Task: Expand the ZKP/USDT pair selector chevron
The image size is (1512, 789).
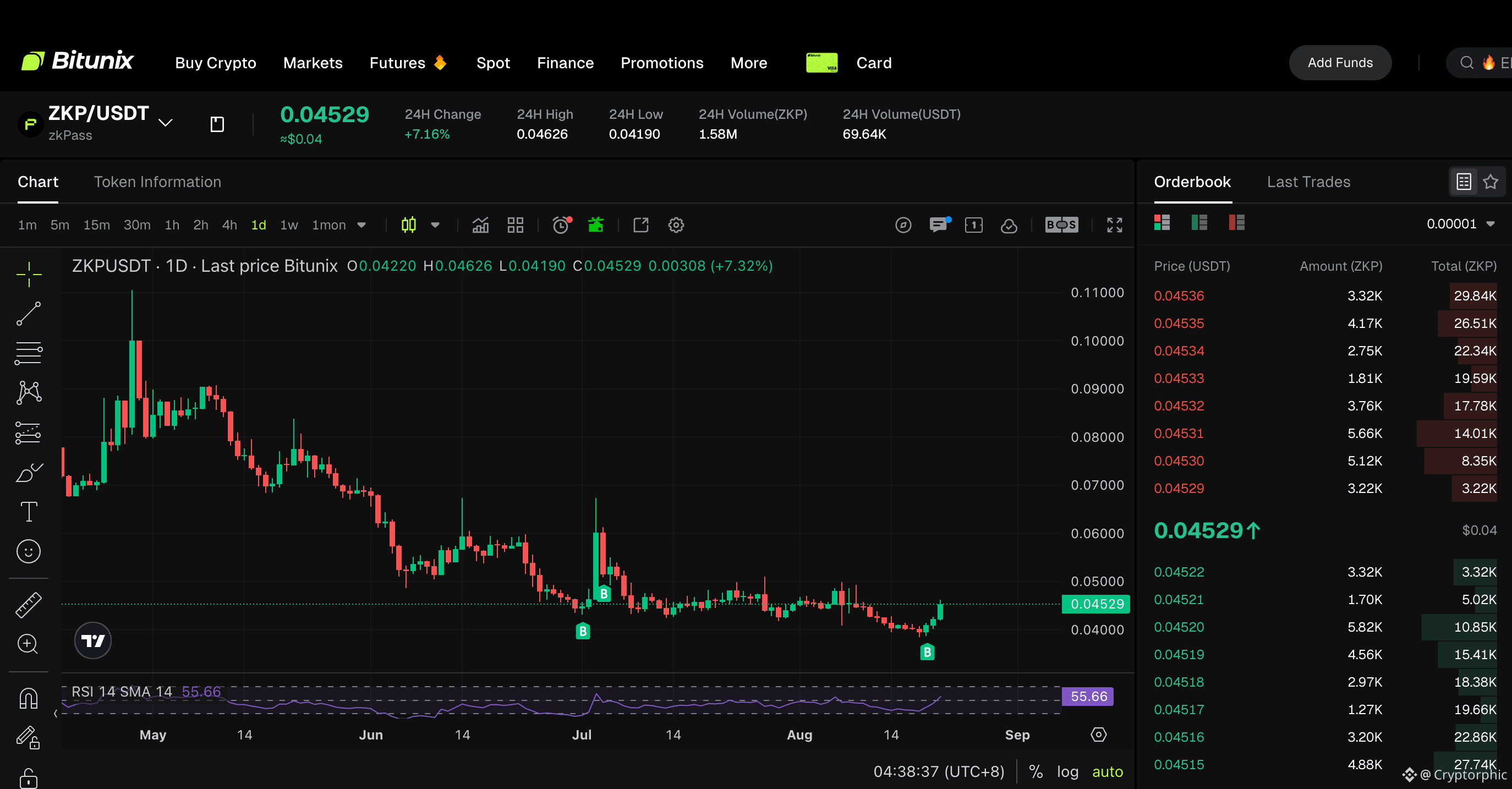Action: 166,123
